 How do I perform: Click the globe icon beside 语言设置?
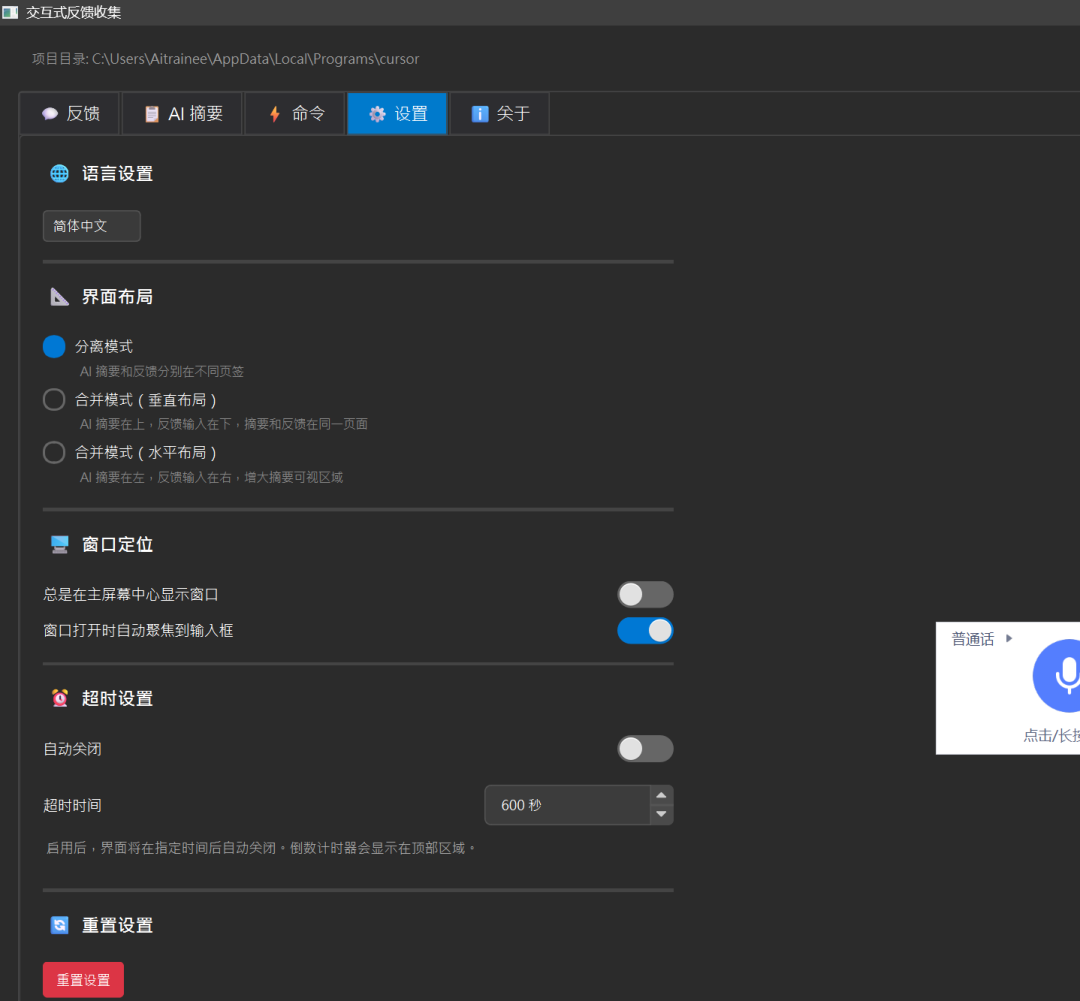(60, 174)
